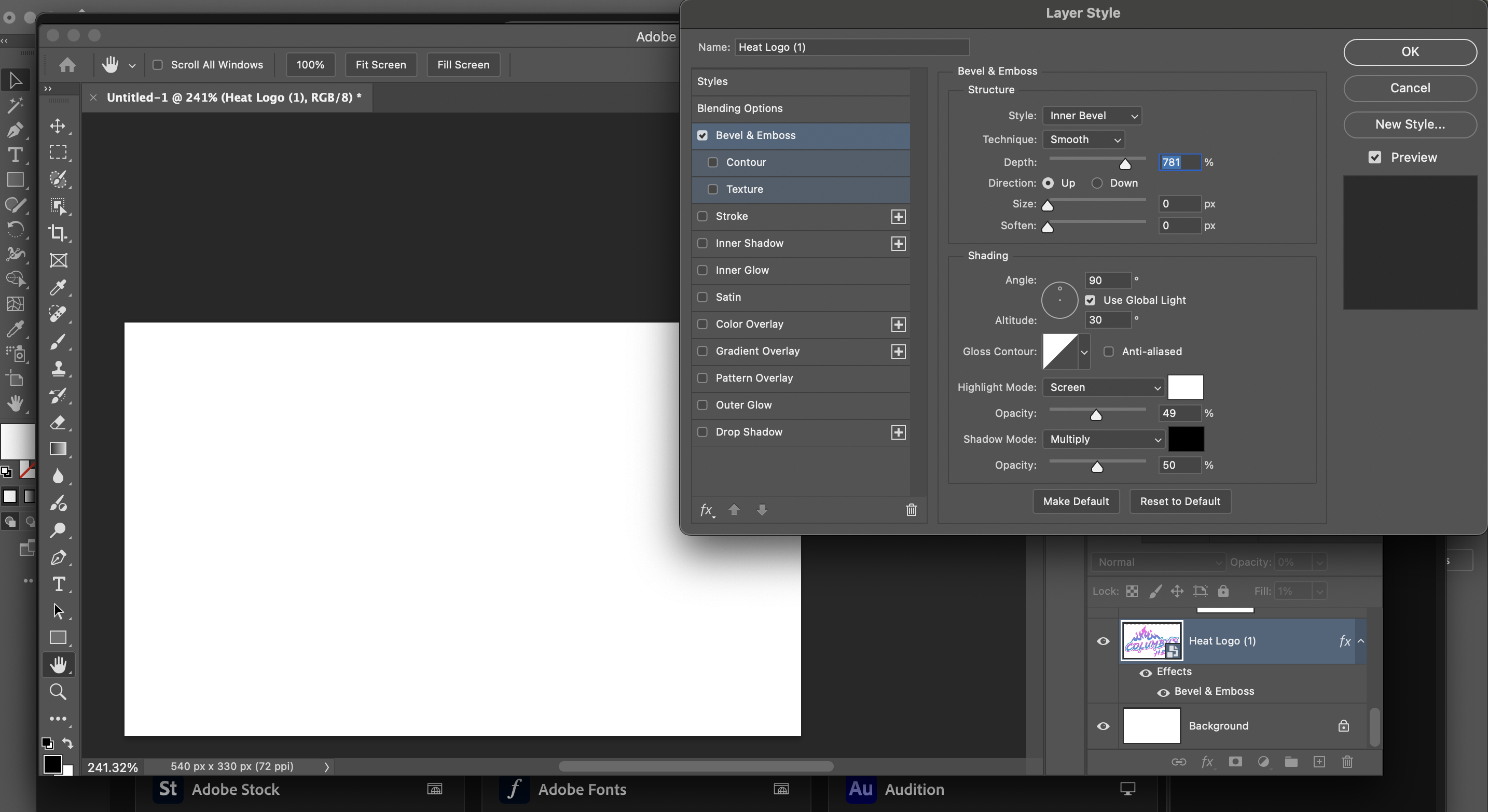This screenshot has width=1488, height=812.
Task: Hide the Background layer
Action: (1103, 726)
